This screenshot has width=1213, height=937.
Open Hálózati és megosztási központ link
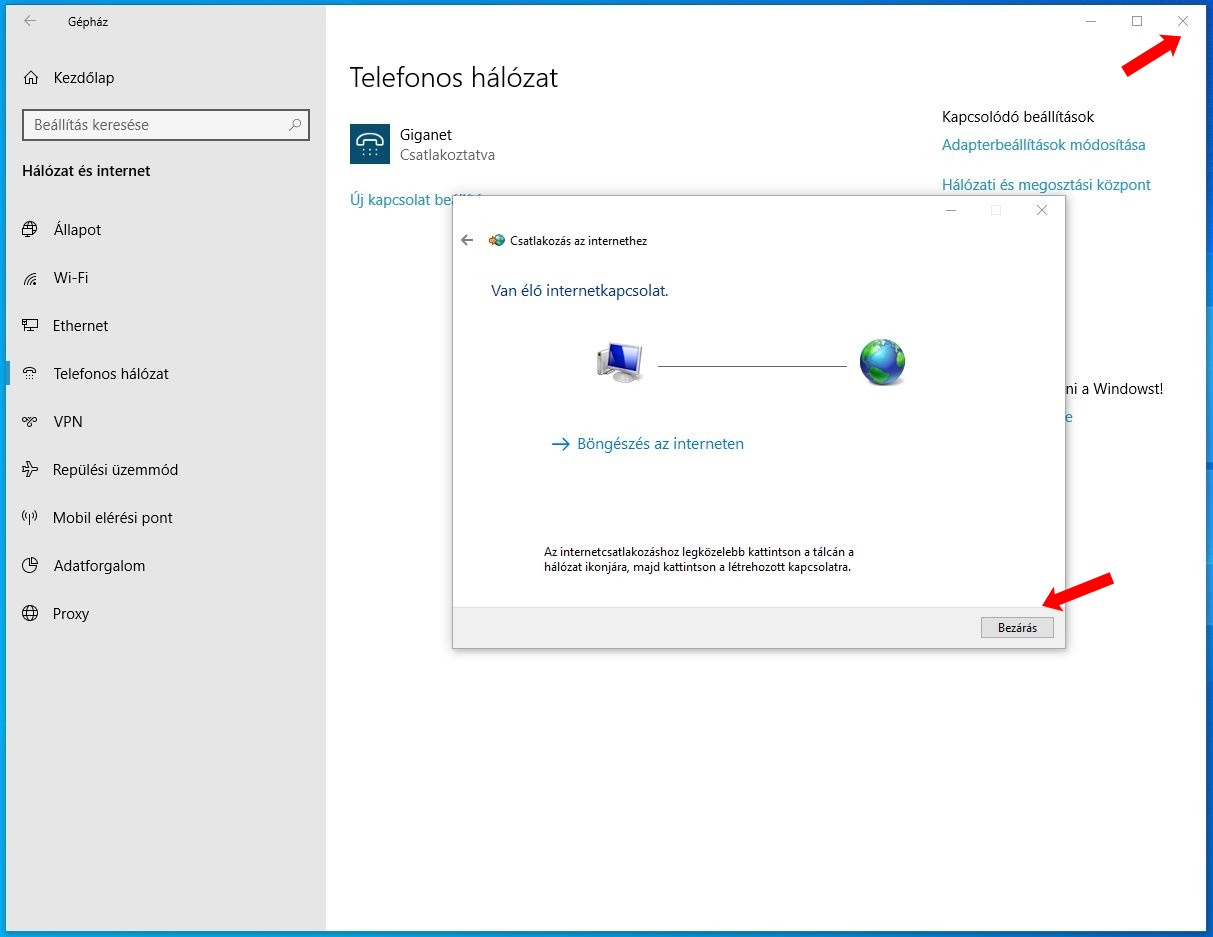point(1046,185)
